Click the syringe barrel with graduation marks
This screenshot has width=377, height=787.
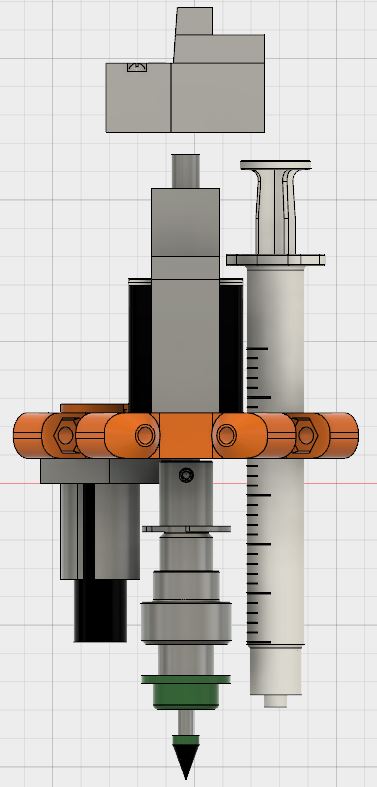[x=276, y=457]
